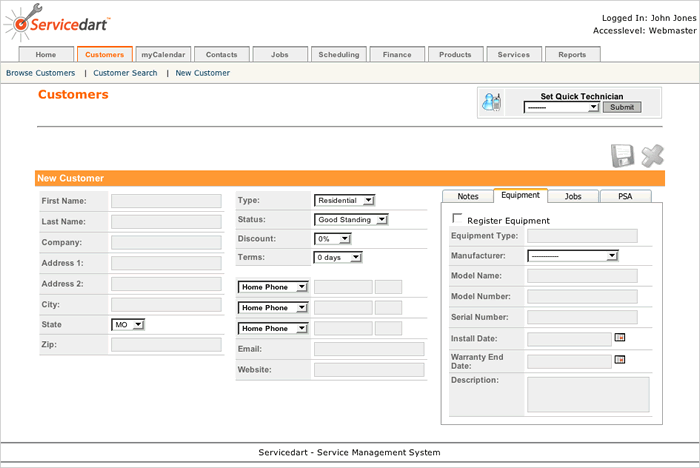Viewport: 700px width, 468px height.
Task: Open the Status dropdown showing Good Standing
Action: [x=350, y=220]
